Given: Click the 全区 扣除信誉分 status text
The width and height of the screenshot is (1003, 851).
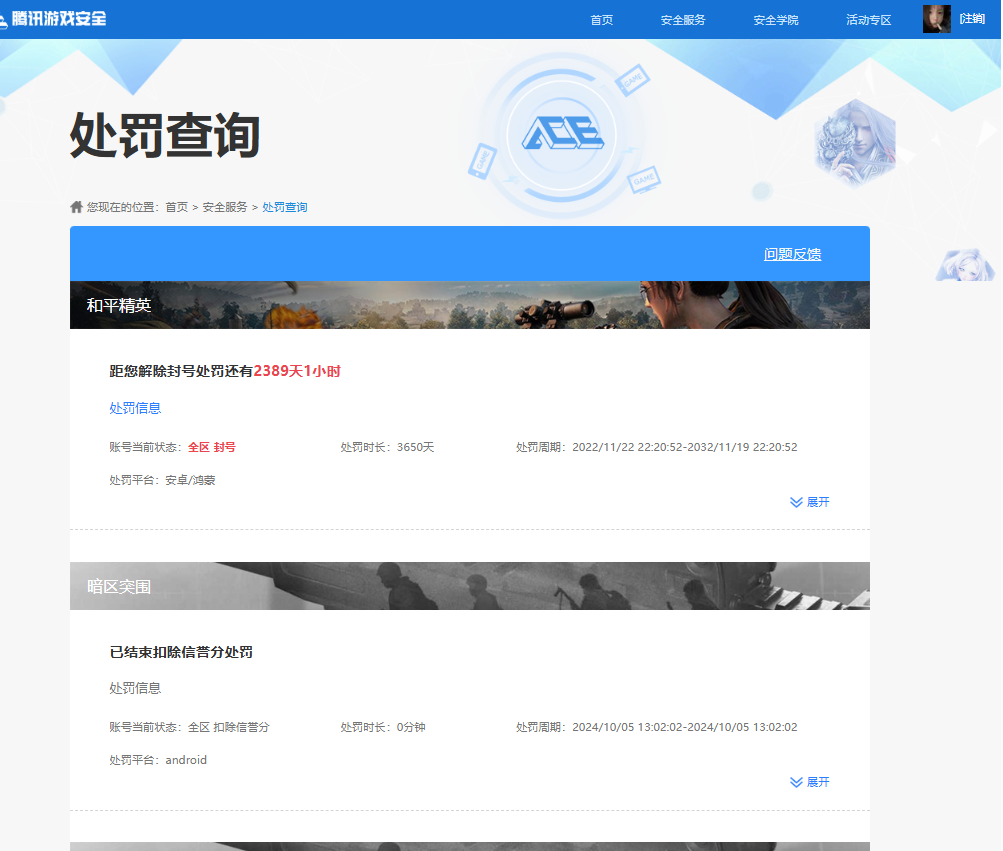Looking at the screenshot, I should [x=229, y=728].
